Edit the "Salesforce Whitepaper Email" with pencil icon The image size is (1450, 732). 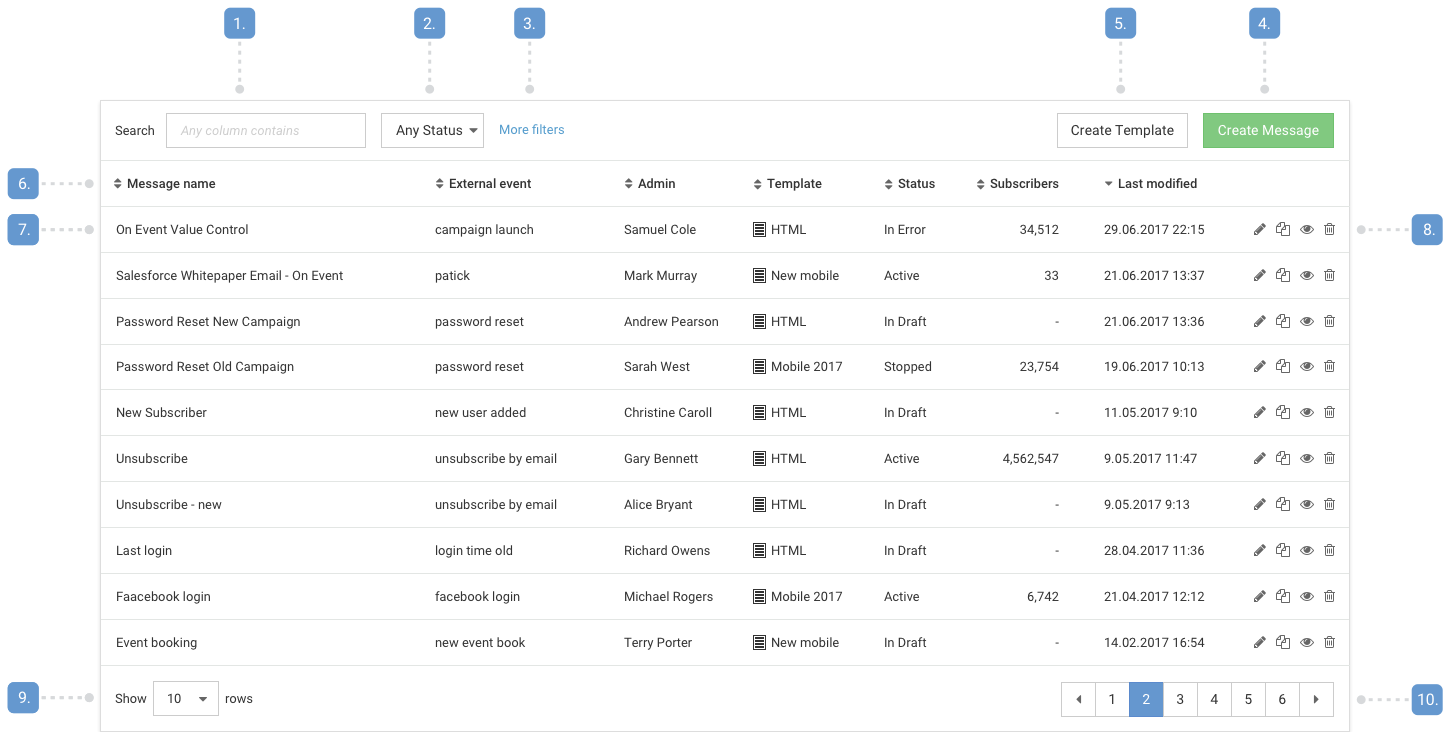tap(1259, 275)
